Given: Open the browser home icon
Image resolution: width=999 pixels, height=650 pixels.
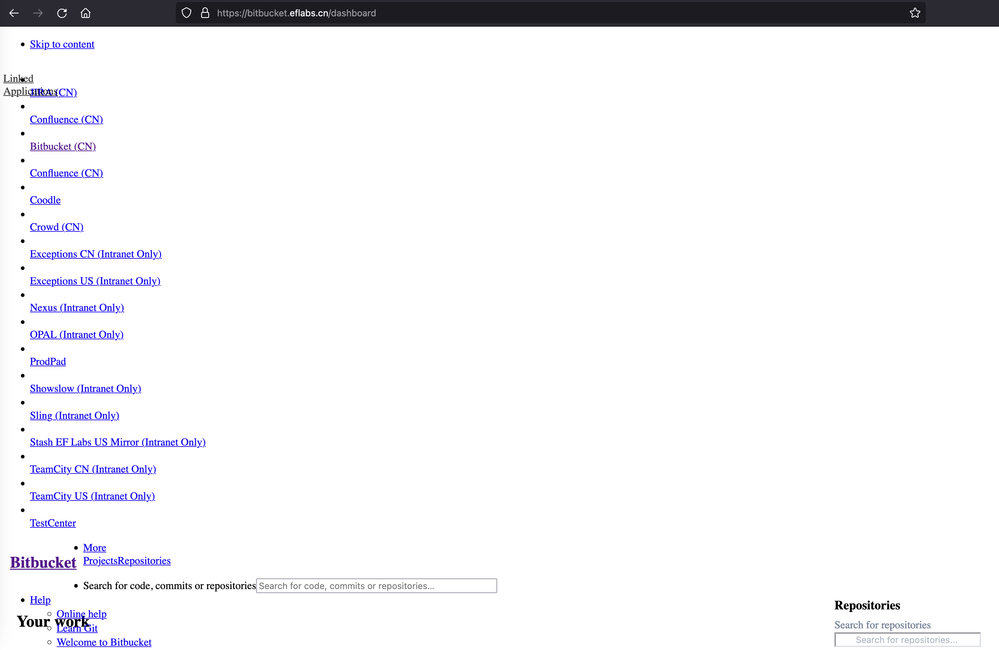Looking at the screenshot, I should (85, 13).
